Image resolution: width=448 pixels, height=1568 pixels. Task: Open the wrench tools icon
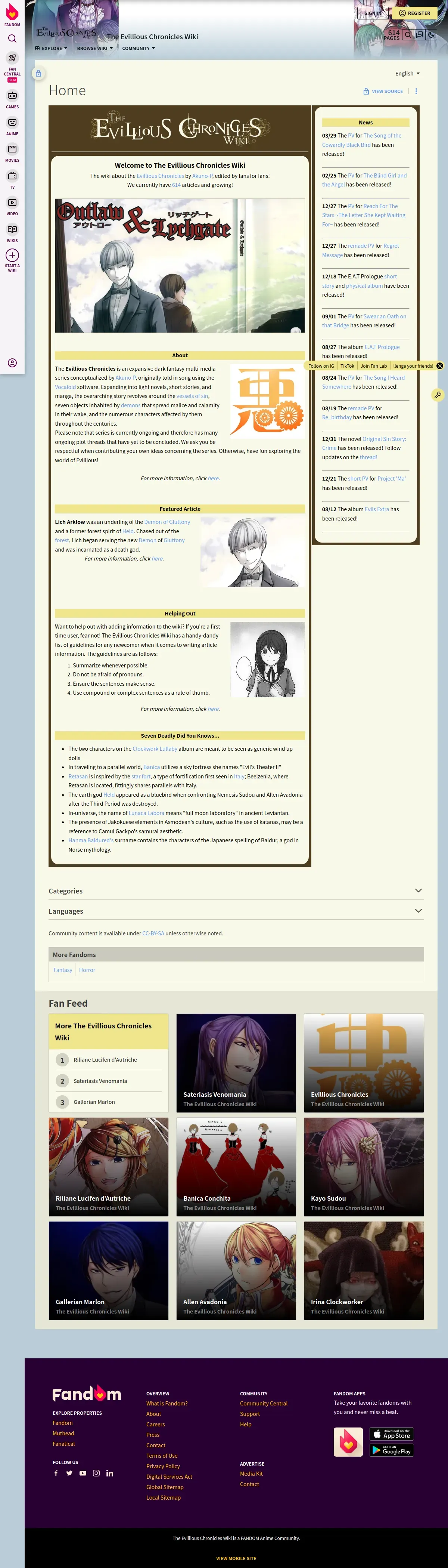[x=437, y=395]
